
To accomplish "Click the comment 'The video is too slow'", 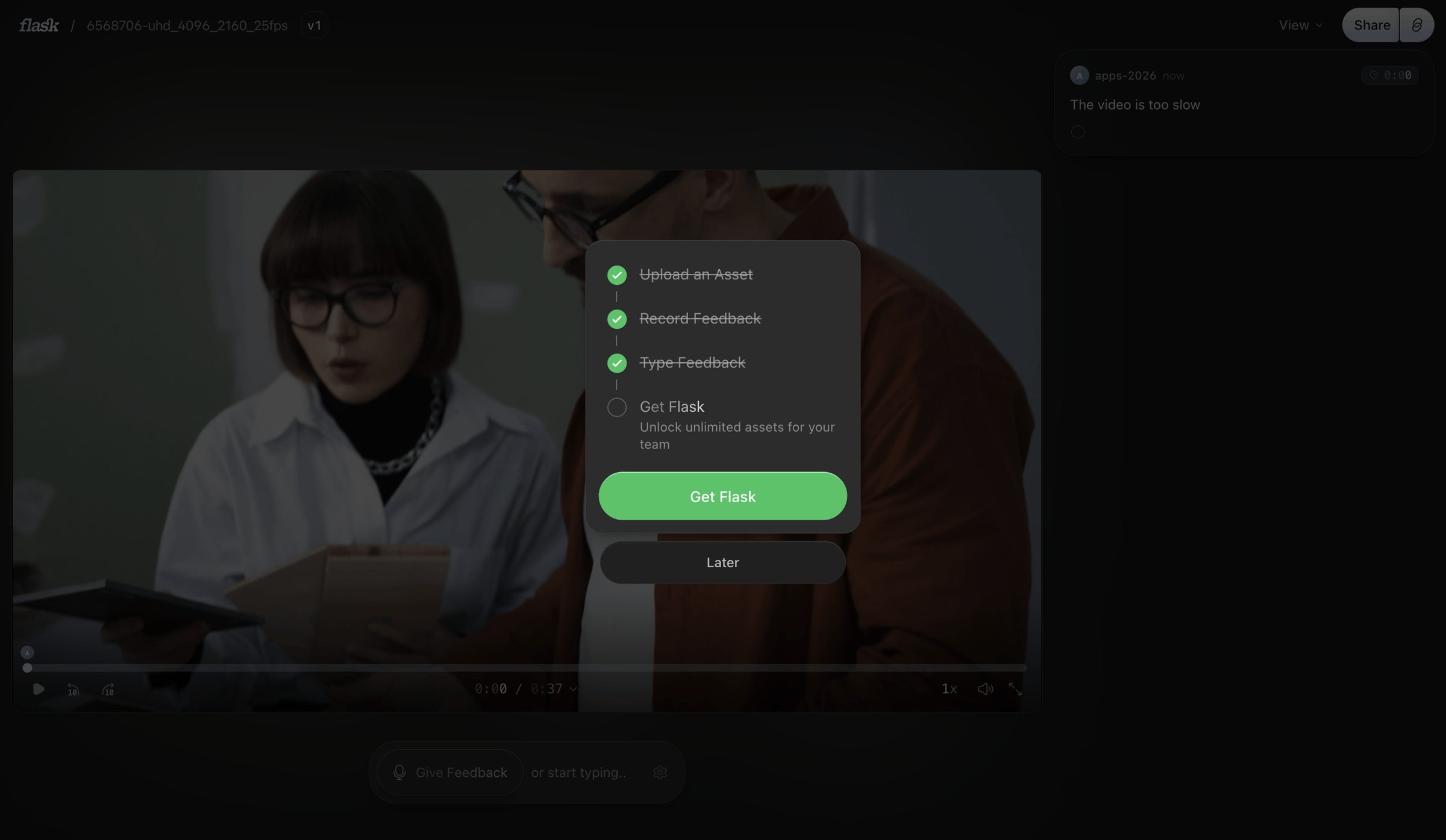I will coord(1135,105).
